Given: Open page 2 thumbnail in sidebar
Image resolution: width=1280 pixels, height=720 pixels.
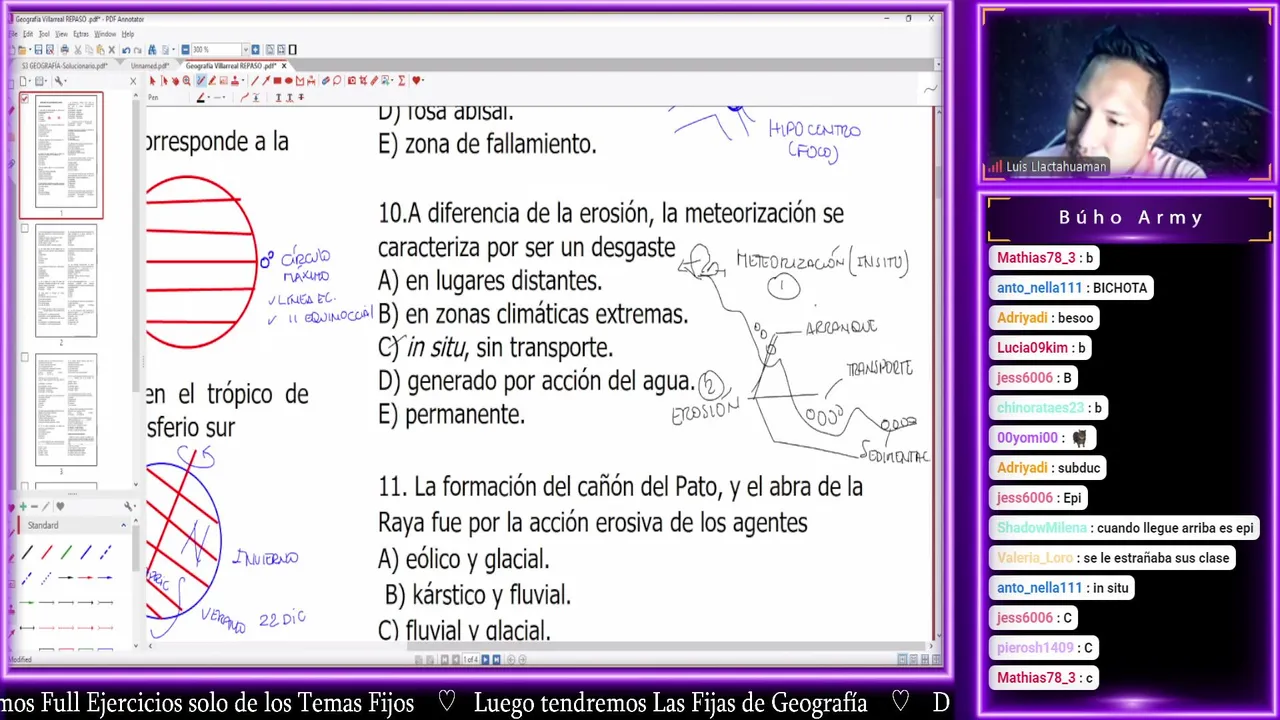Looking at the screenshot, I should click(x=66, y=280).
